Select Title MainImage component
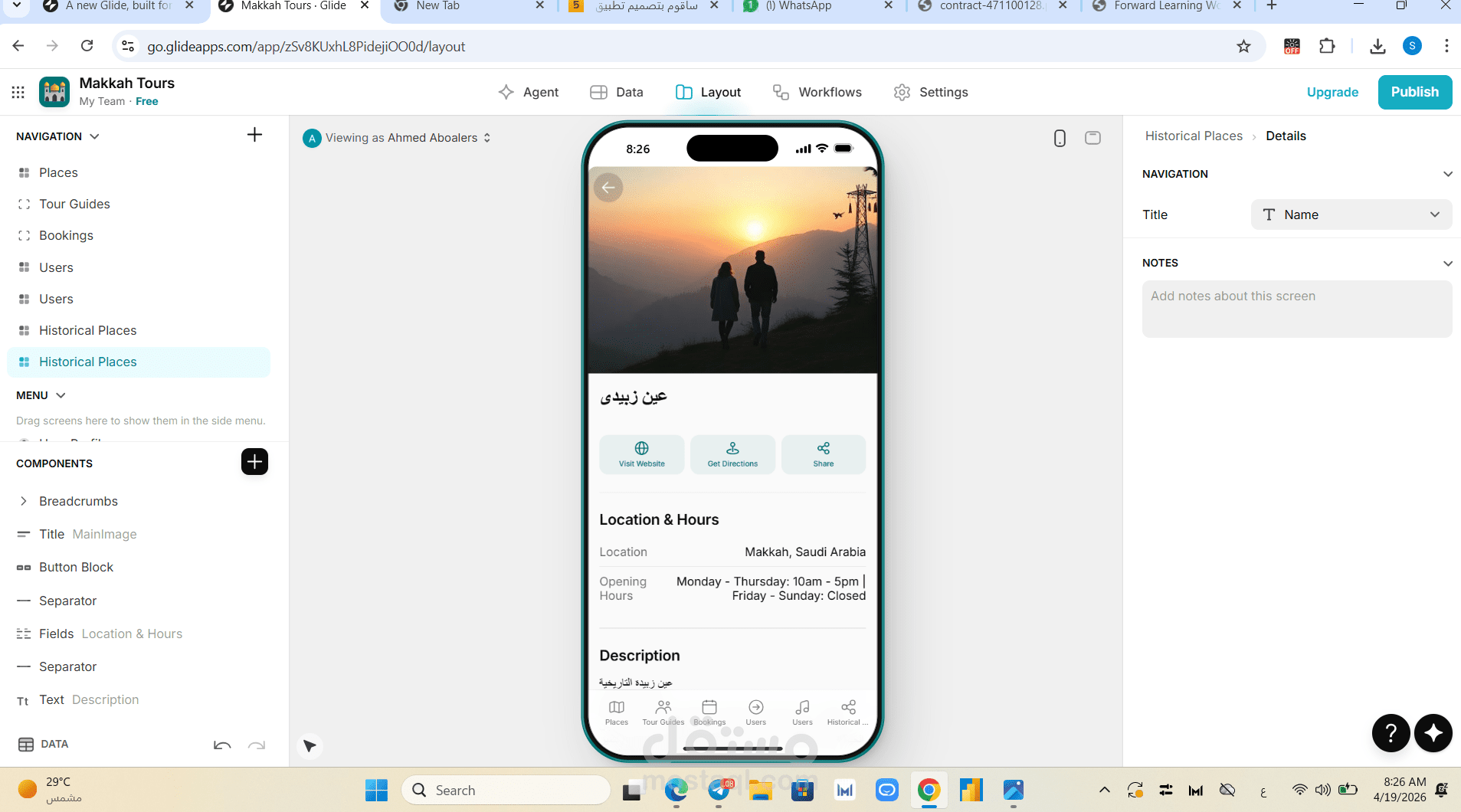 [x=138, y=534]
